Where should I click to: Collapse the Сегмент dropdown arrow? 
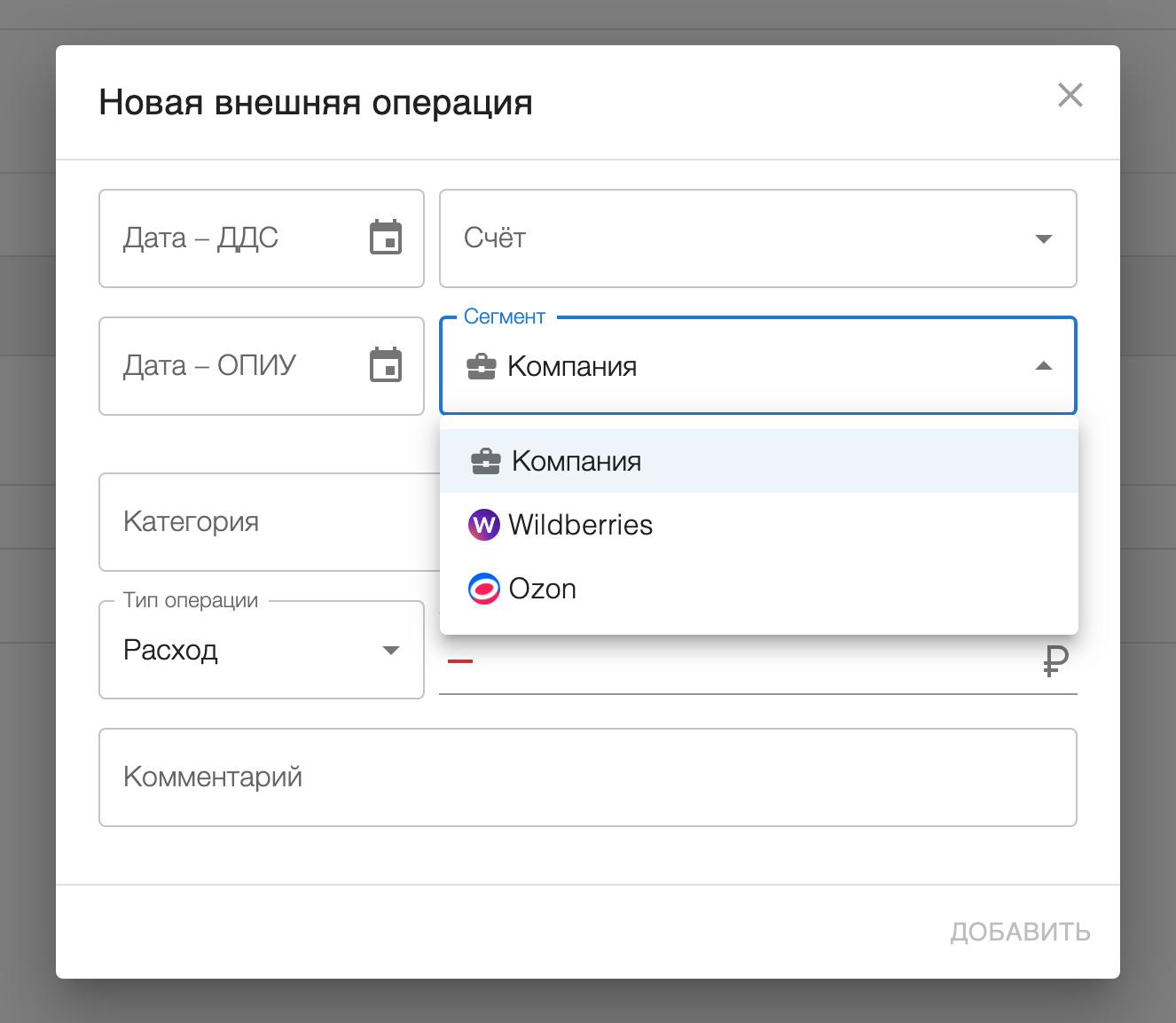[x=1044, y=366]
